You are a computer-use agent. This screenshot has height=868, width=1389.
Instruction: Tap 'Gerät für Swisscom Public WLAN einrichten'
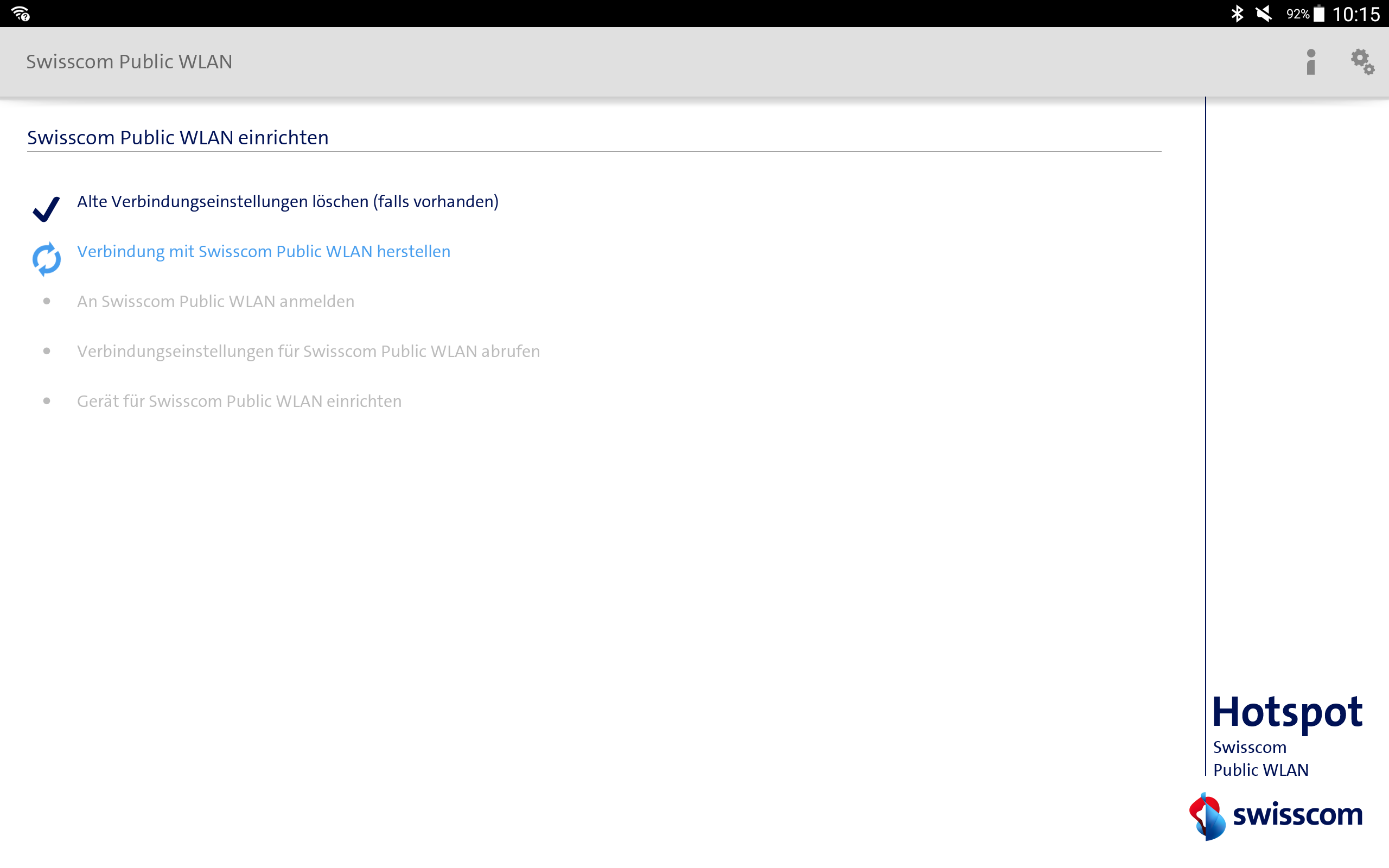[x=239, y=401]
